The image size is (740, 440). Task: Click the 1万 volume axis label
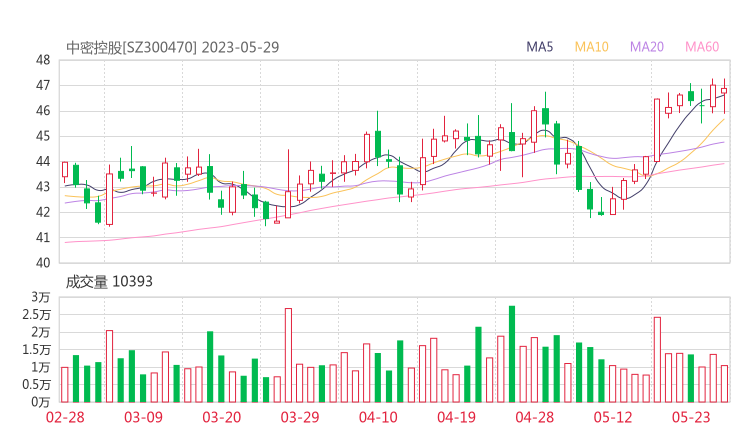pos(41,367)
